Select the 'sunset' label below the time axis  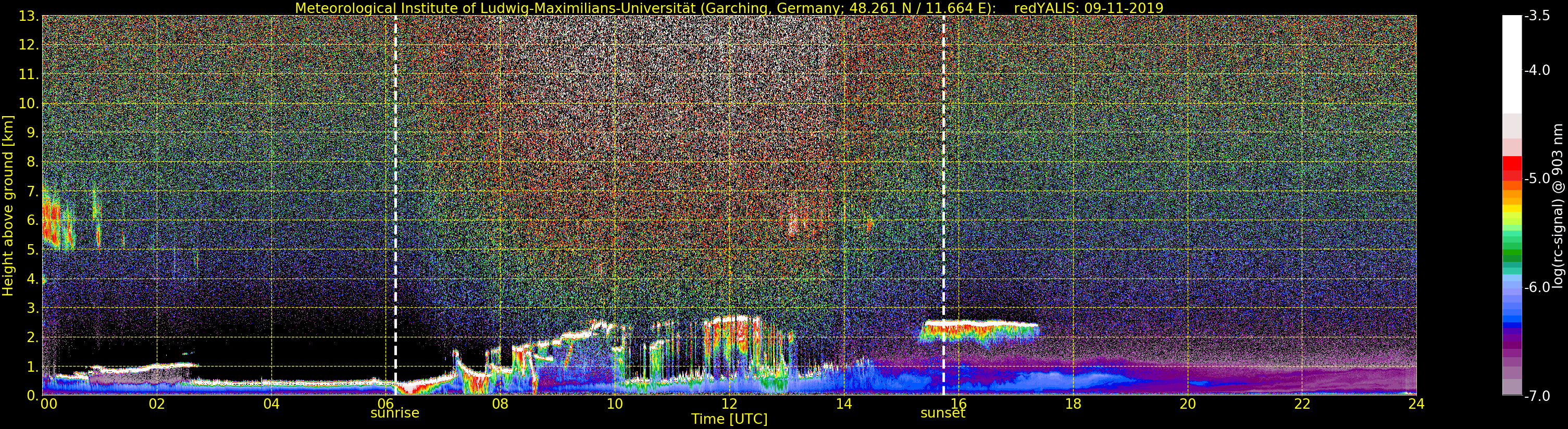coord(943,413)
